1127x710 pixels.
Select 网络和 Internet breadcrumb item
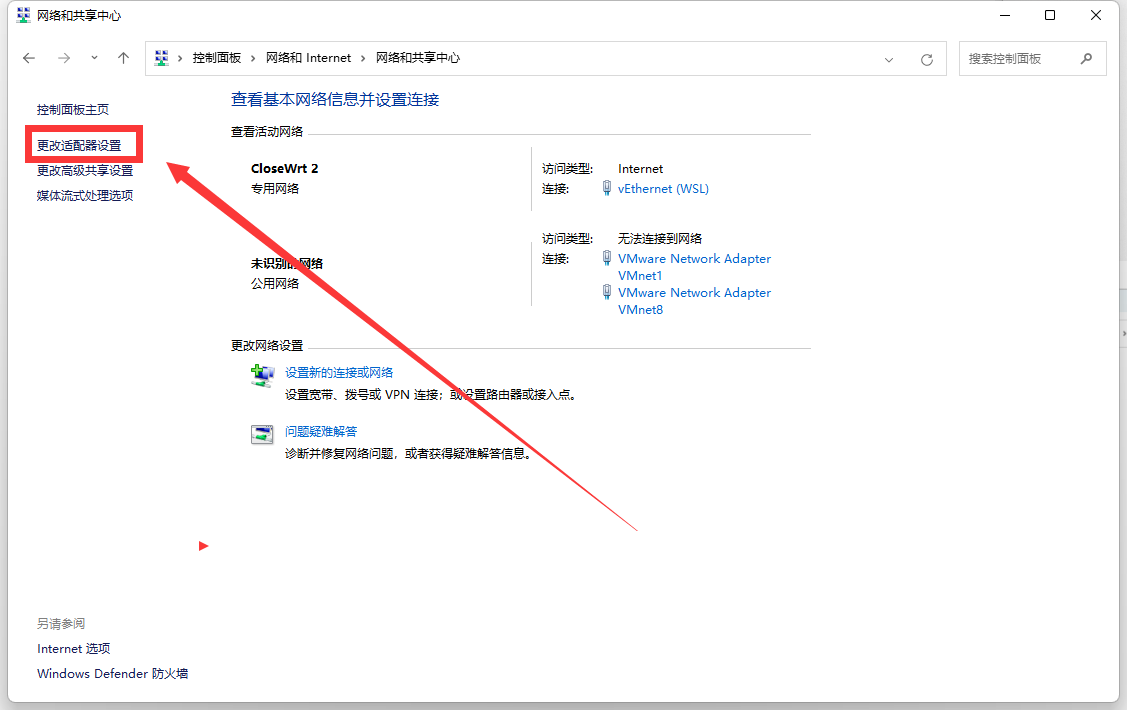pos(308,59)
